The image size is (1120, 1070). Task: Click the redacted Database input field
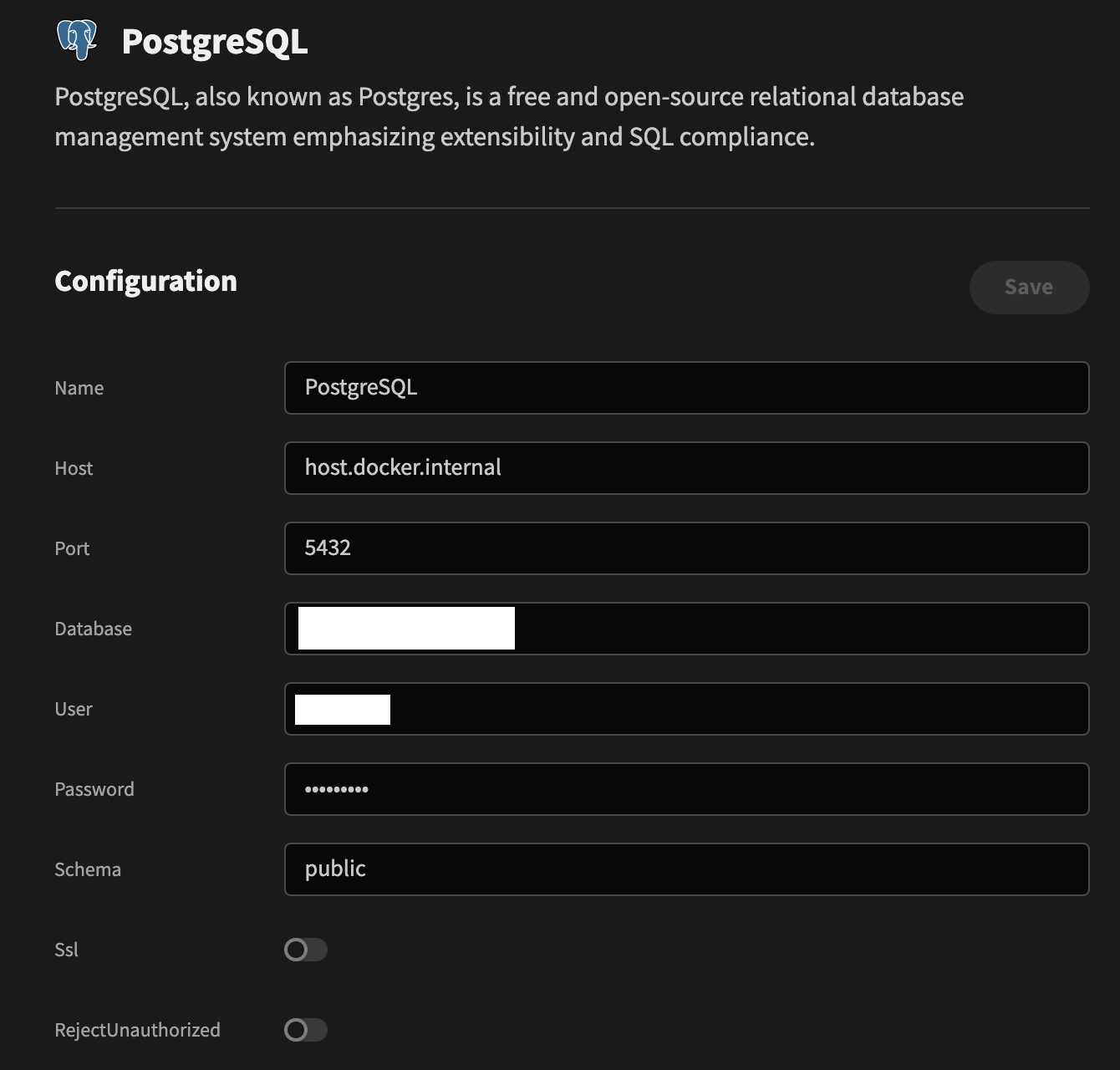tap(686, 629)
